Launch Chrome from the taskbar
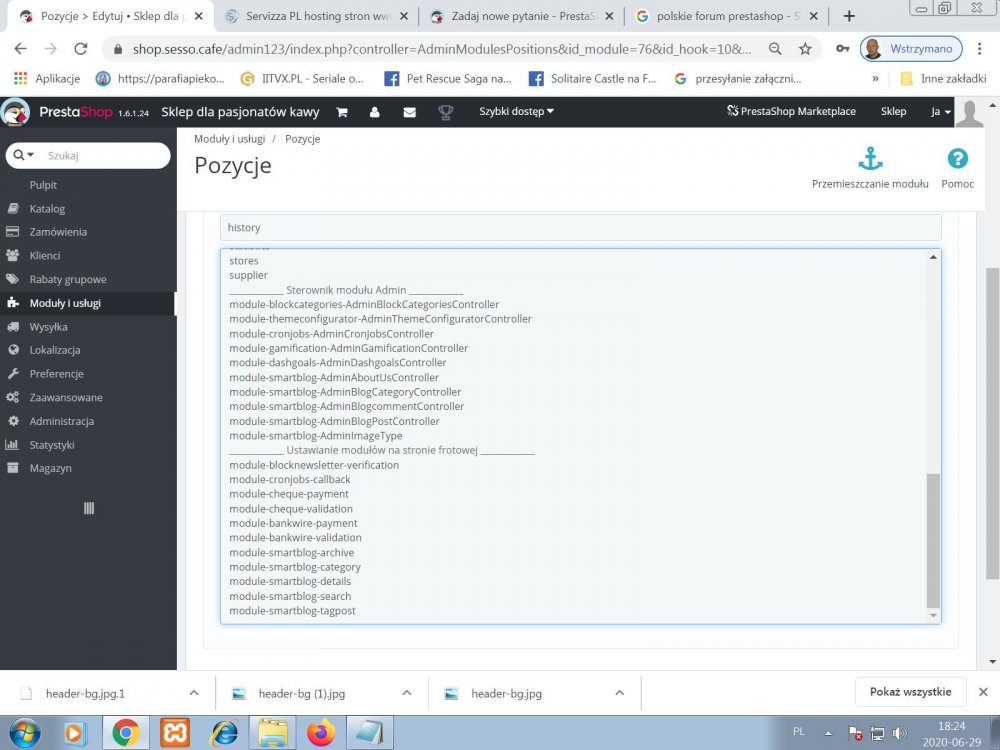1000x750 pixels. click(x=126, y=733)
